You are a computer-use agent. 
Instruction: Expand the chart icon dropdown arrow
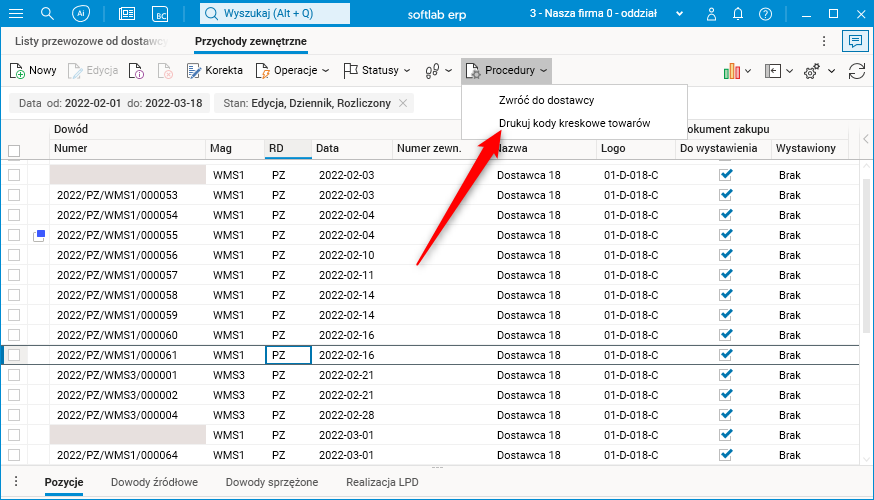pos(748,71)
